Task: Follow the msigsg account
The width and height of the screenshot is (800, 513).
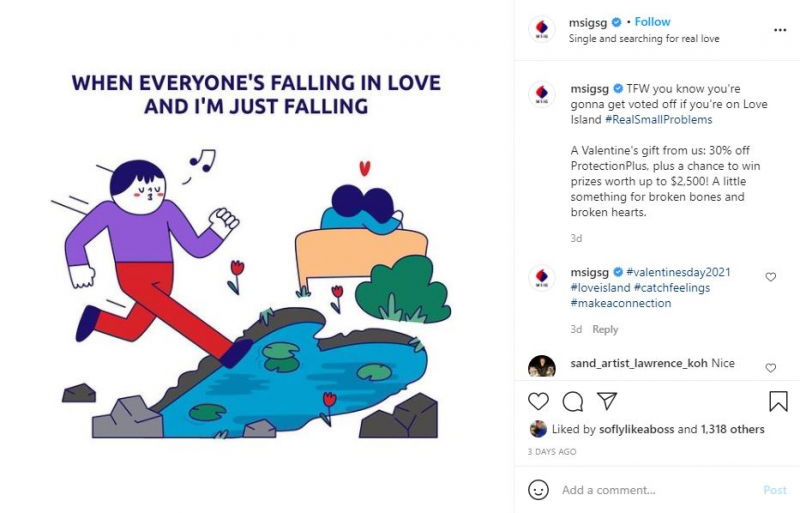Action: (x=653, y=22)
